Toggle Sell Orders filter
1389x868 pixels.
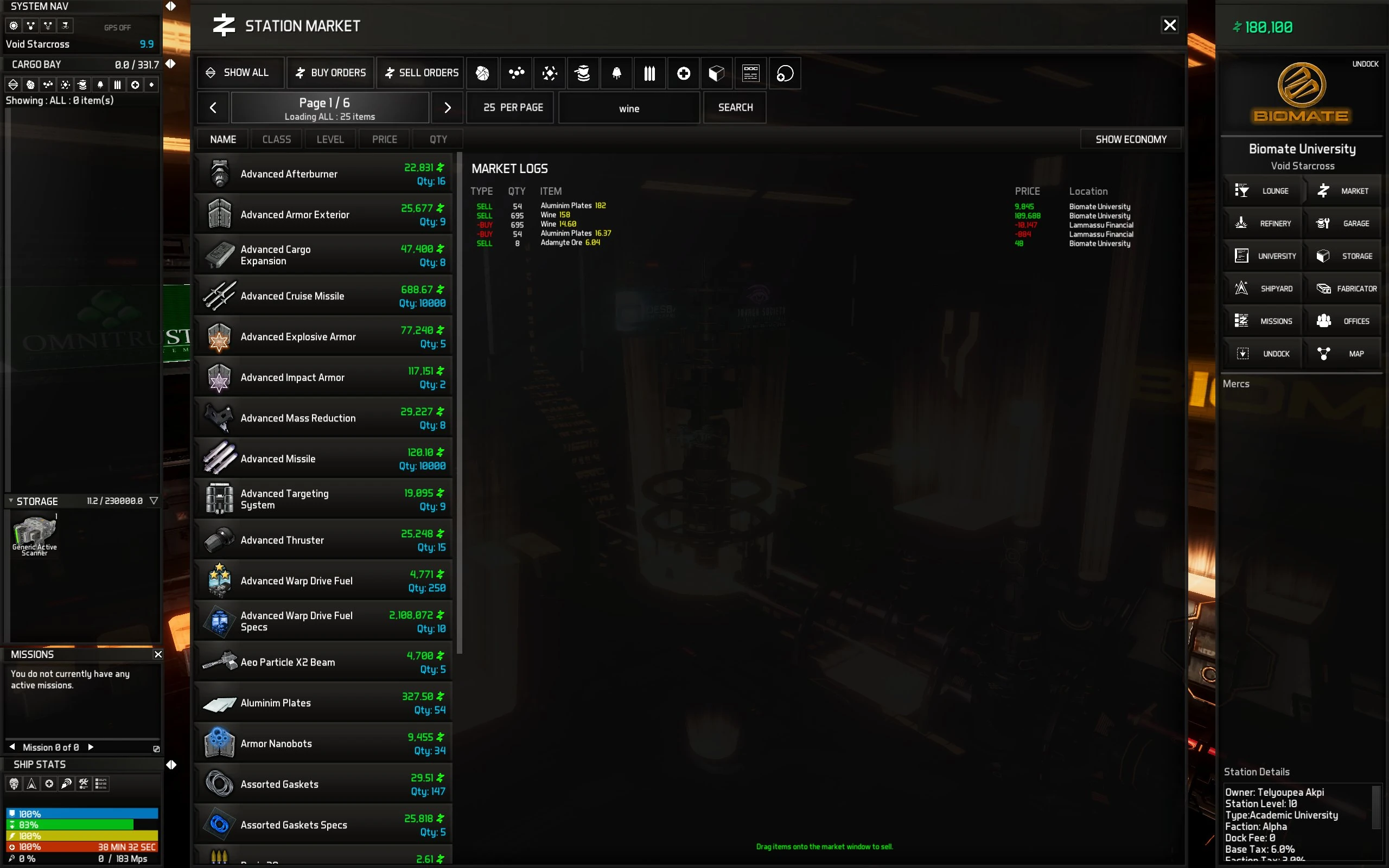[420, 73]
